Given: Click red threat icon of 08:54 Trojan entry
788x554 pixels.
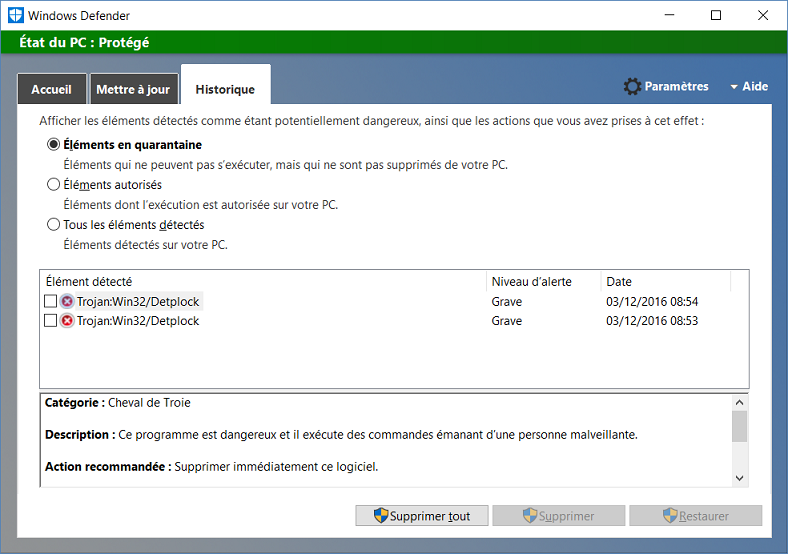Looking at the screenshot, I should [x=67, y=302].
